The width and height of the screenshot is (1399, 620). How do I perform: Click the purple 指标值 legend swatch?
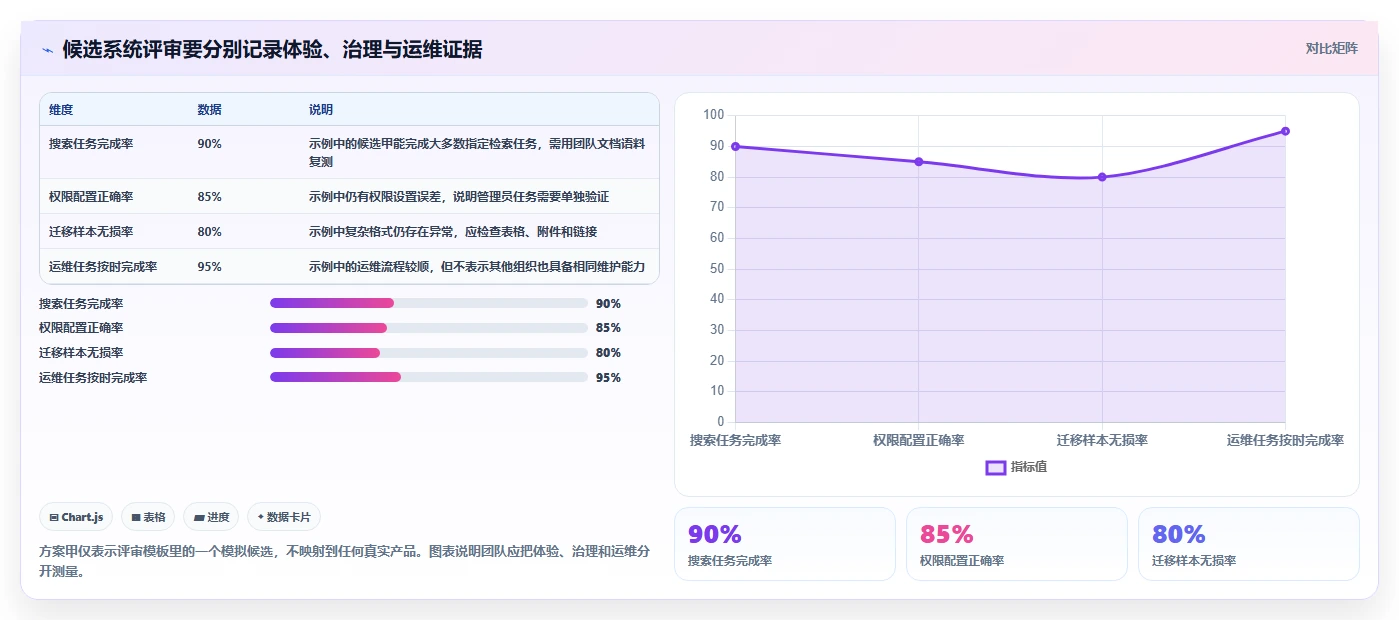coord(995,467)
